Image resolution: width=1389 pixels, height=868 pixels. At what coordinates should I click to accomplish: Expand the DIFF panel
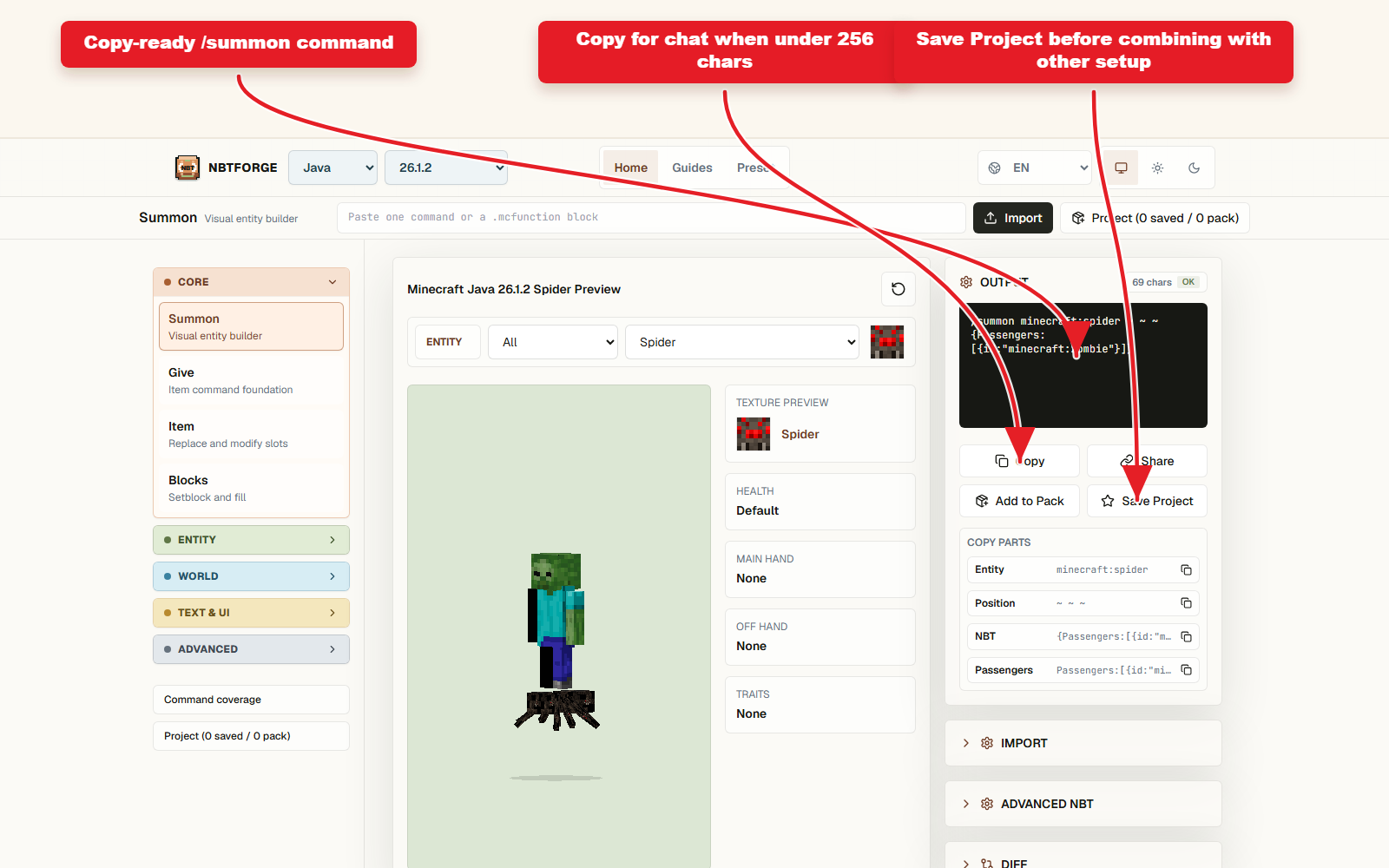point(1083,856)
